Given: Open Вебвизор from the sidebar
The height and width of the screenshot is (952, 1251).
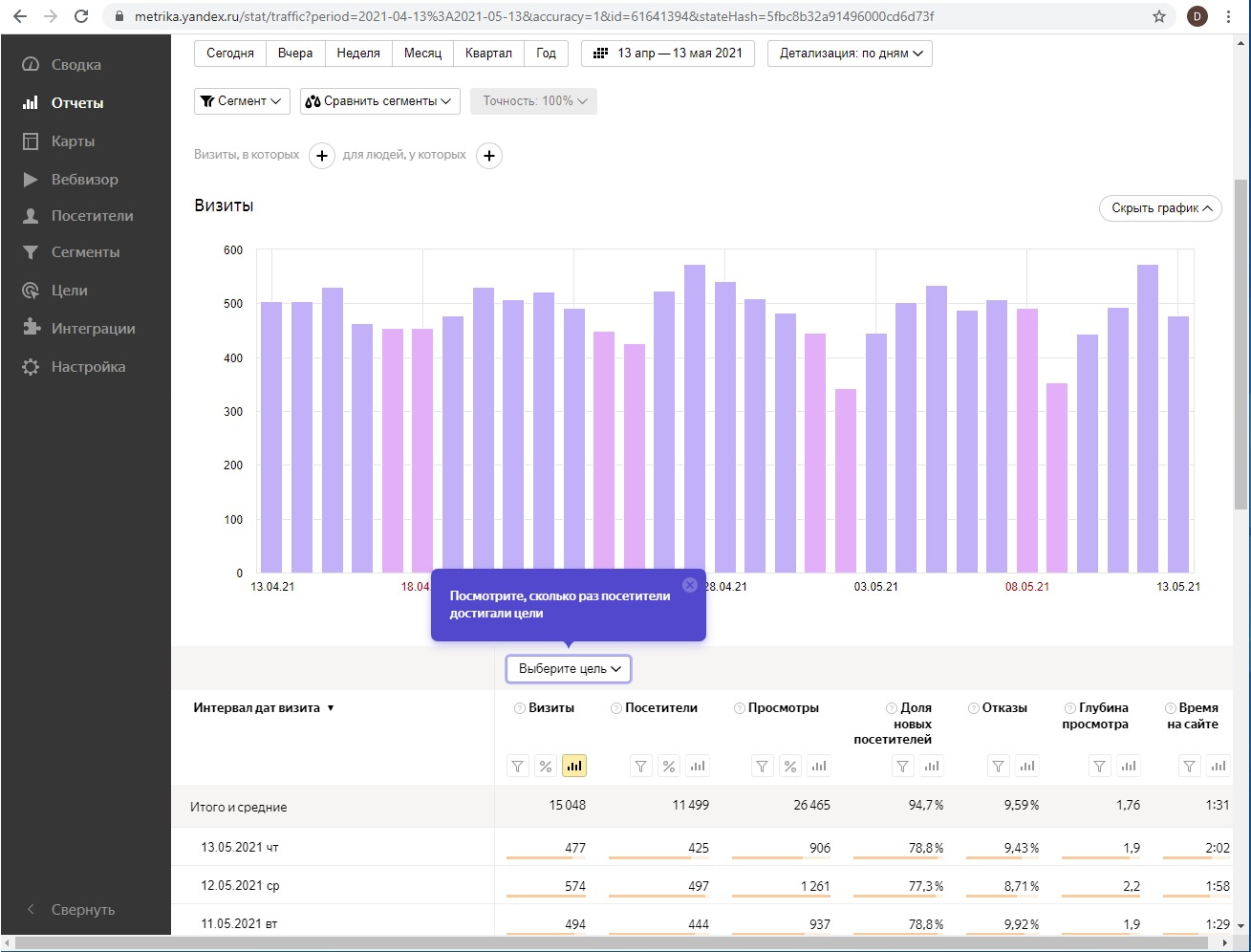Looking at the screenshot, I should pos(31,180).
